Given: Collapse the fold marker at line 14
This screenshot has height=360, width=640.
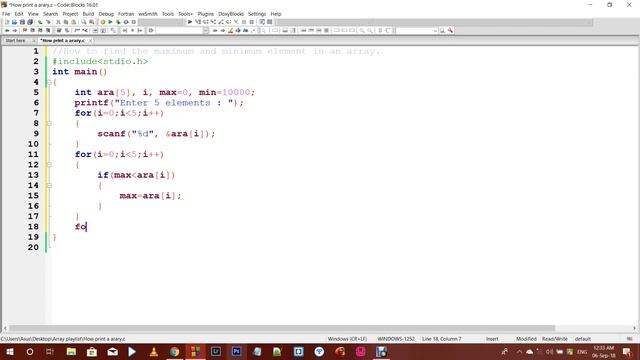Looking at the screenshot, I should tap(49, 185).
